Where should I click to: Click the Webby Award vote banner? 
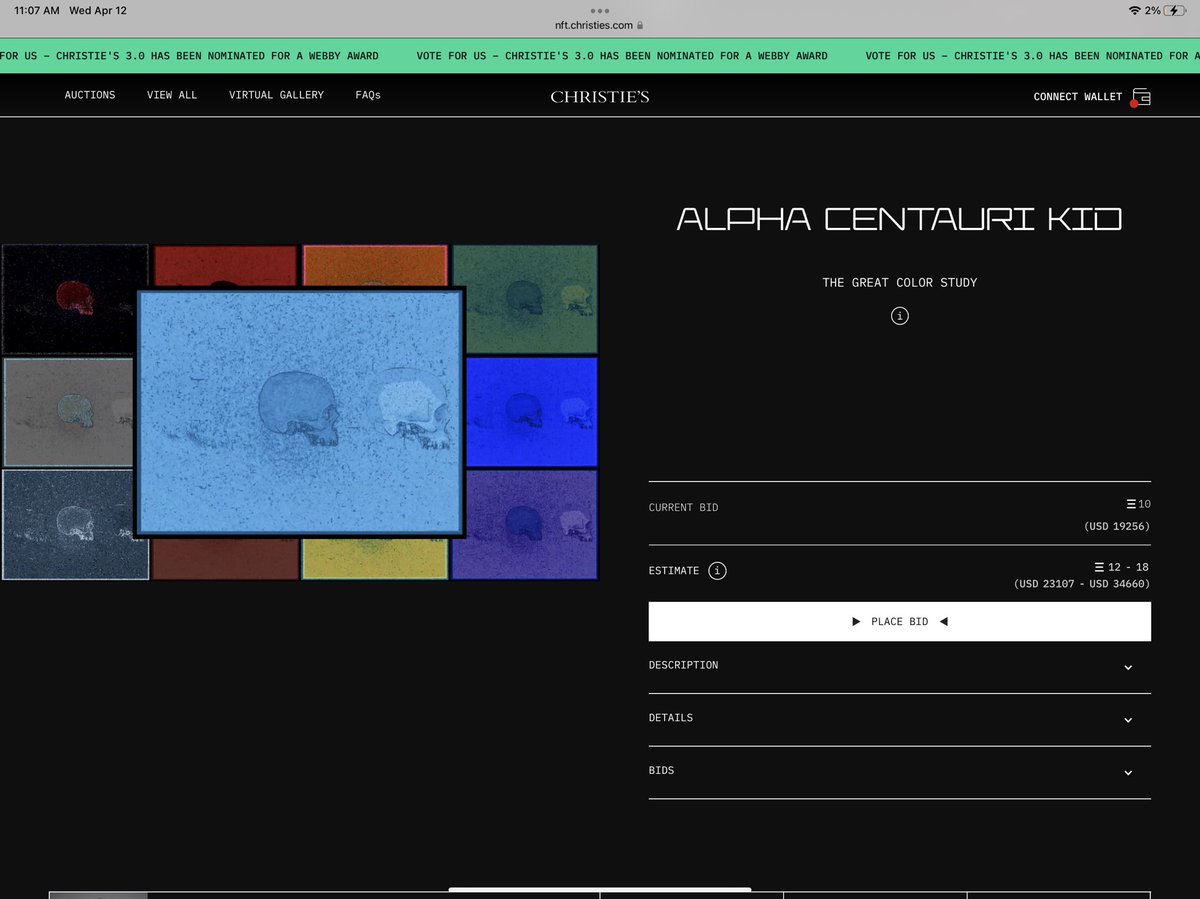[600, 56]
